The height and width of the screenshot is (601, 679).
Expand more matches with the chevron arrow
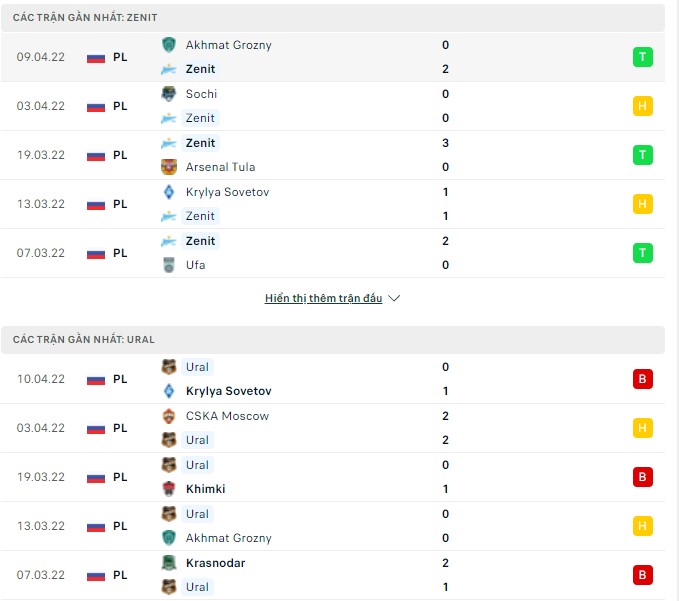[x=394, y=298]
